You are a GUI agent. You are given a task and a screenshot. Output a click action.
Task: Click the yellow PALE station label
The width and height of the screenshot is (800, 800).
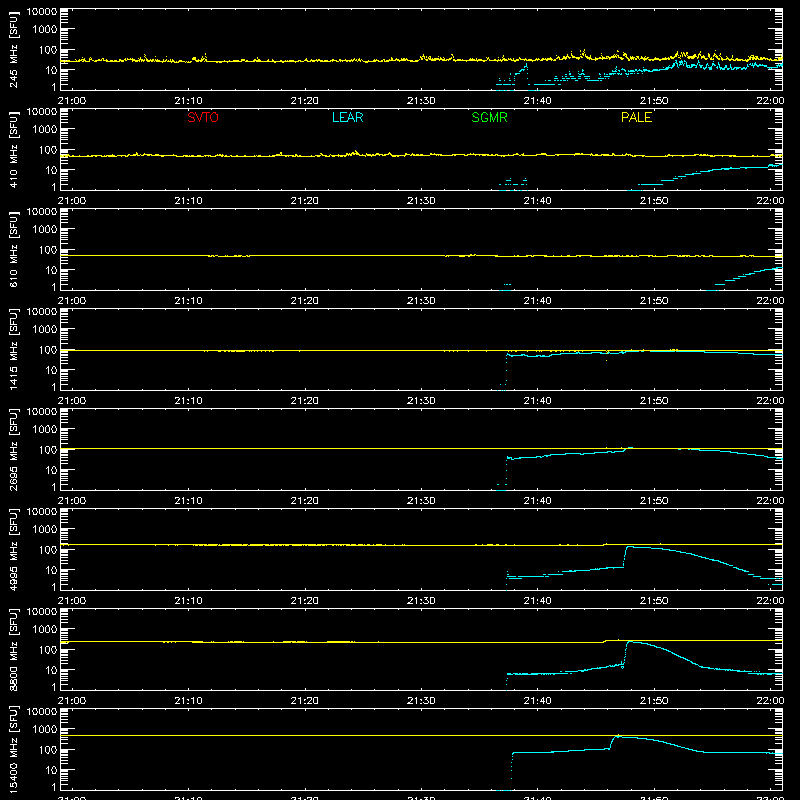636,117
